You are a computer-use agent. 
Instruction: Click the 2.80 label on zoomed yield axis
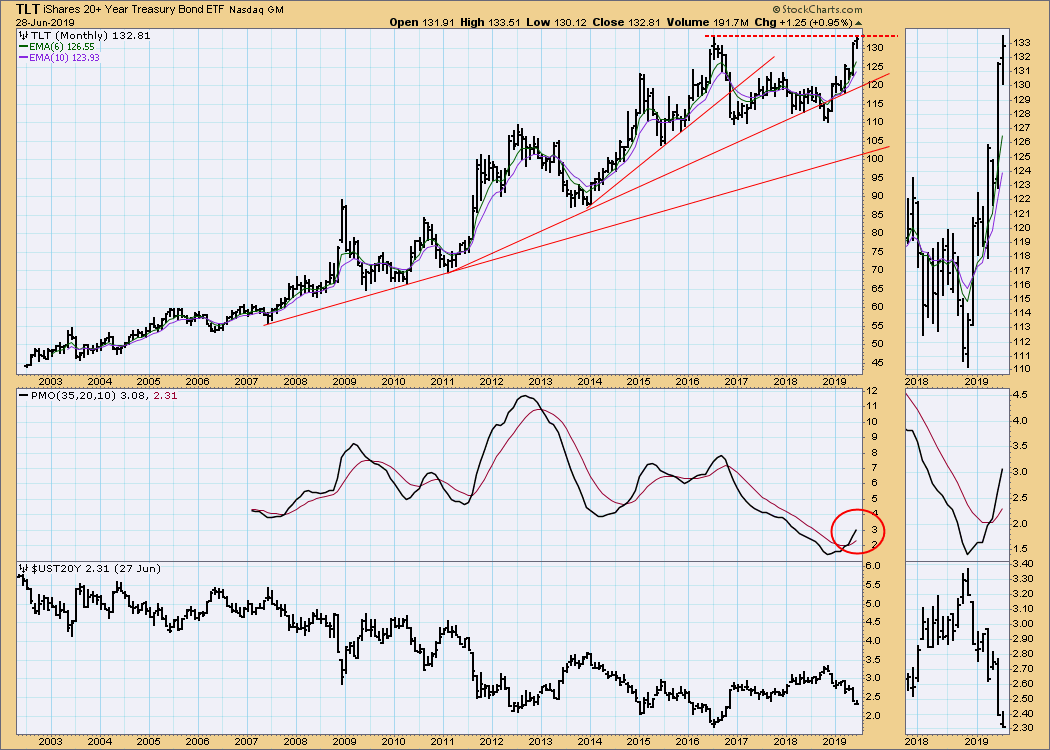tap(1023, 654)
